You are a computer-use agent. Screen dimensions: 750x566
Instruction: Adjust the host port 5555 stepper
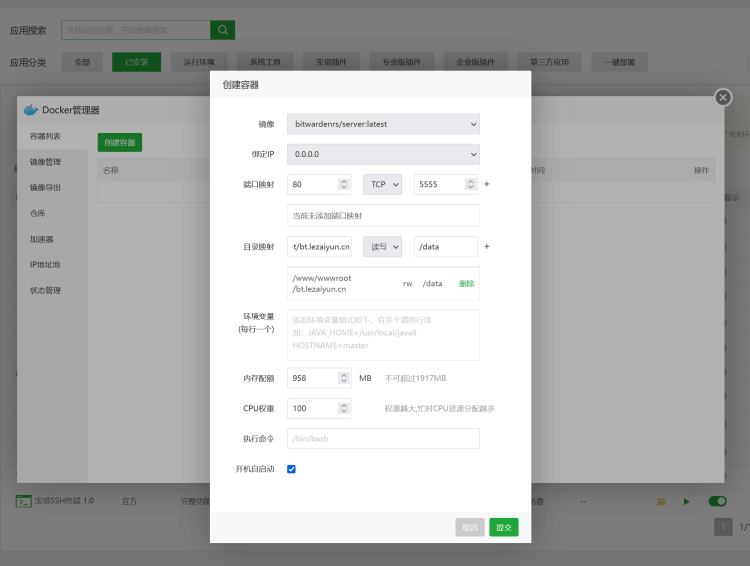pos(471,184)
